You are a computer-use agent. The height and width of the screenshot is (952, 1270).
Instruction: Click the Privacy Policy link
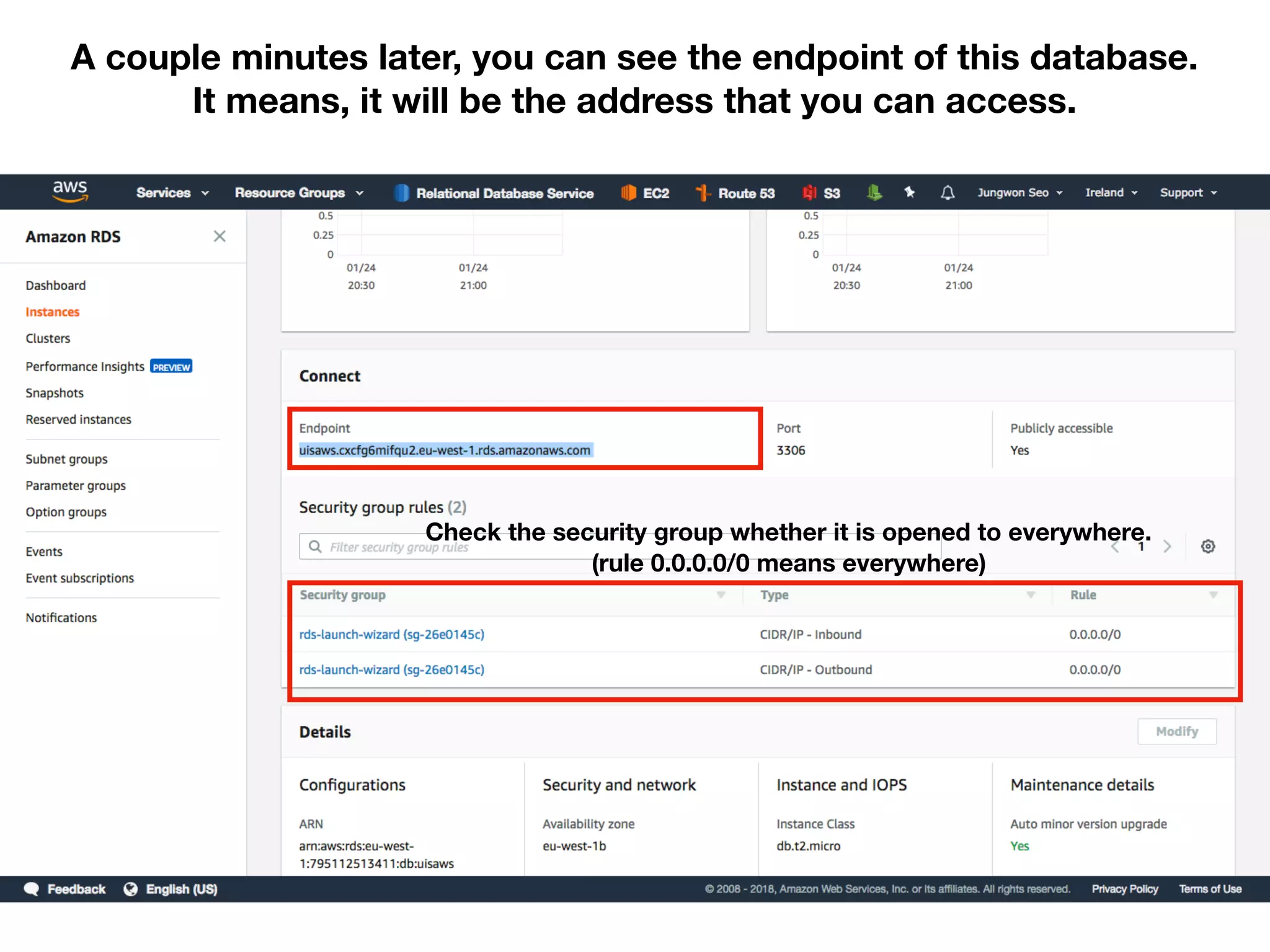click(1125, 889)
